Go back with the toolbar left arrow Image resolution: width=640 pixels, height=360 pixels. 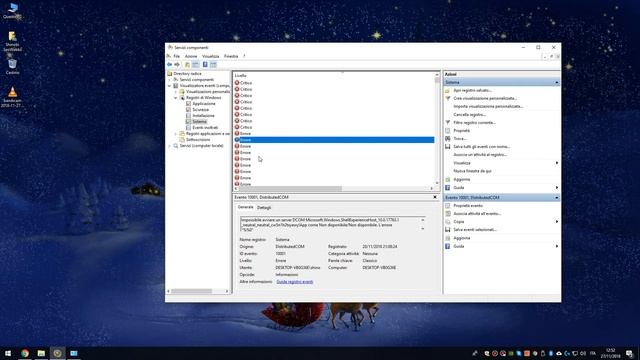(169, 64)
